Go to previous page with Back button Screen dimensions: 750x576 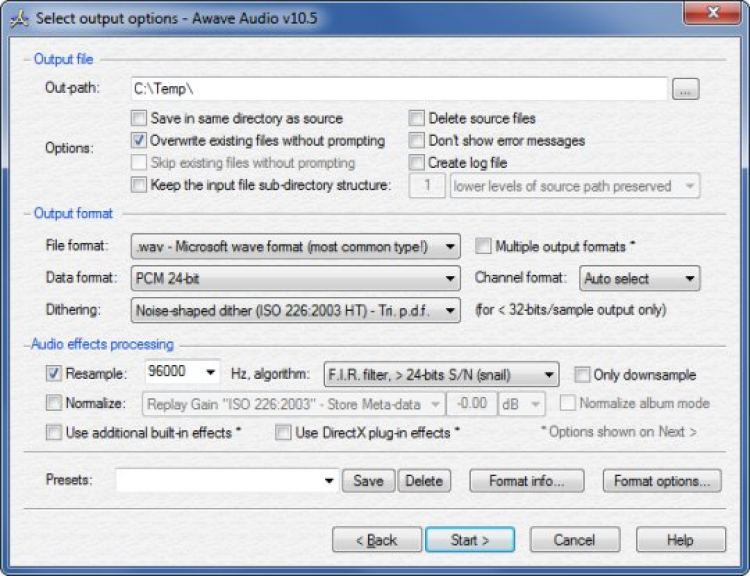(377, 540)
